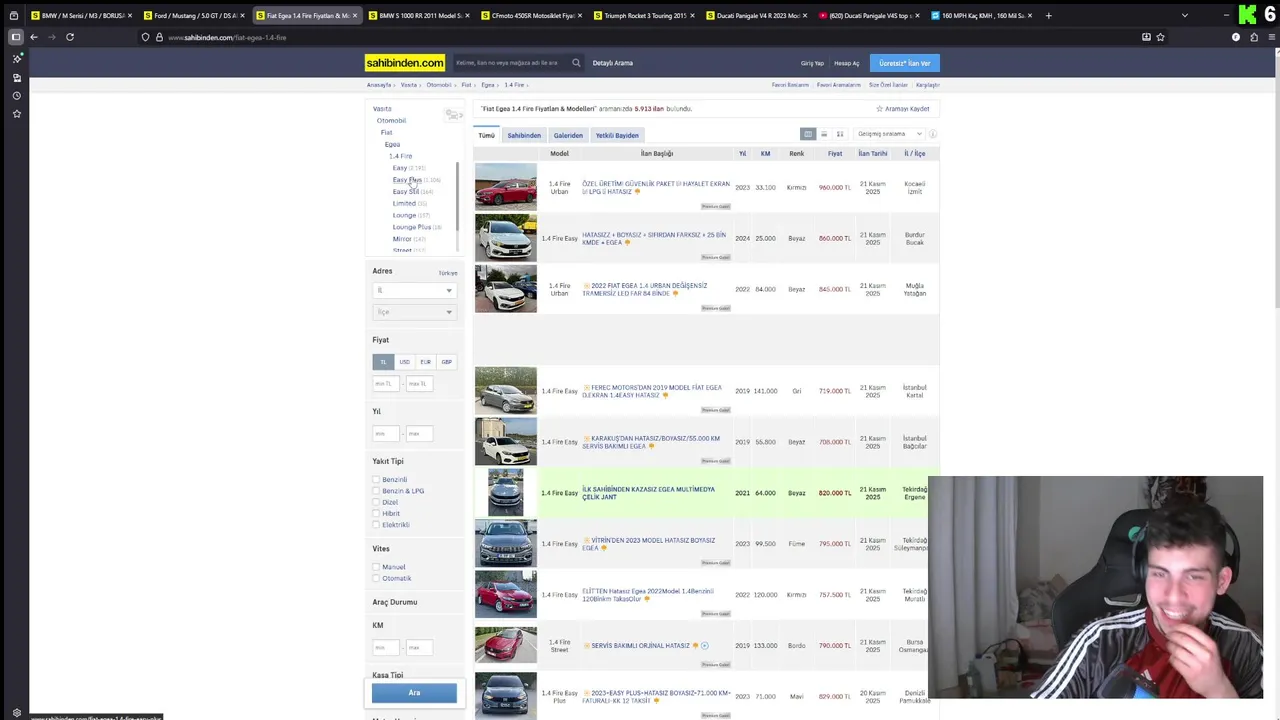Expand the Araç Durumu filter section

[x=395, y=602]
